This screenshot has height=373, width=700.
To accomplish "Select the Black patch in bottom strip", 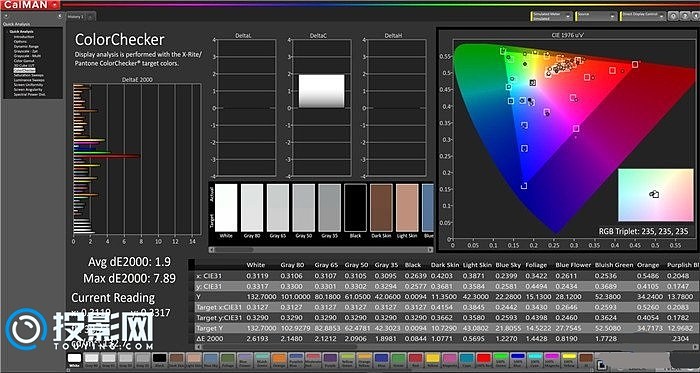I will tap(159, 358).
